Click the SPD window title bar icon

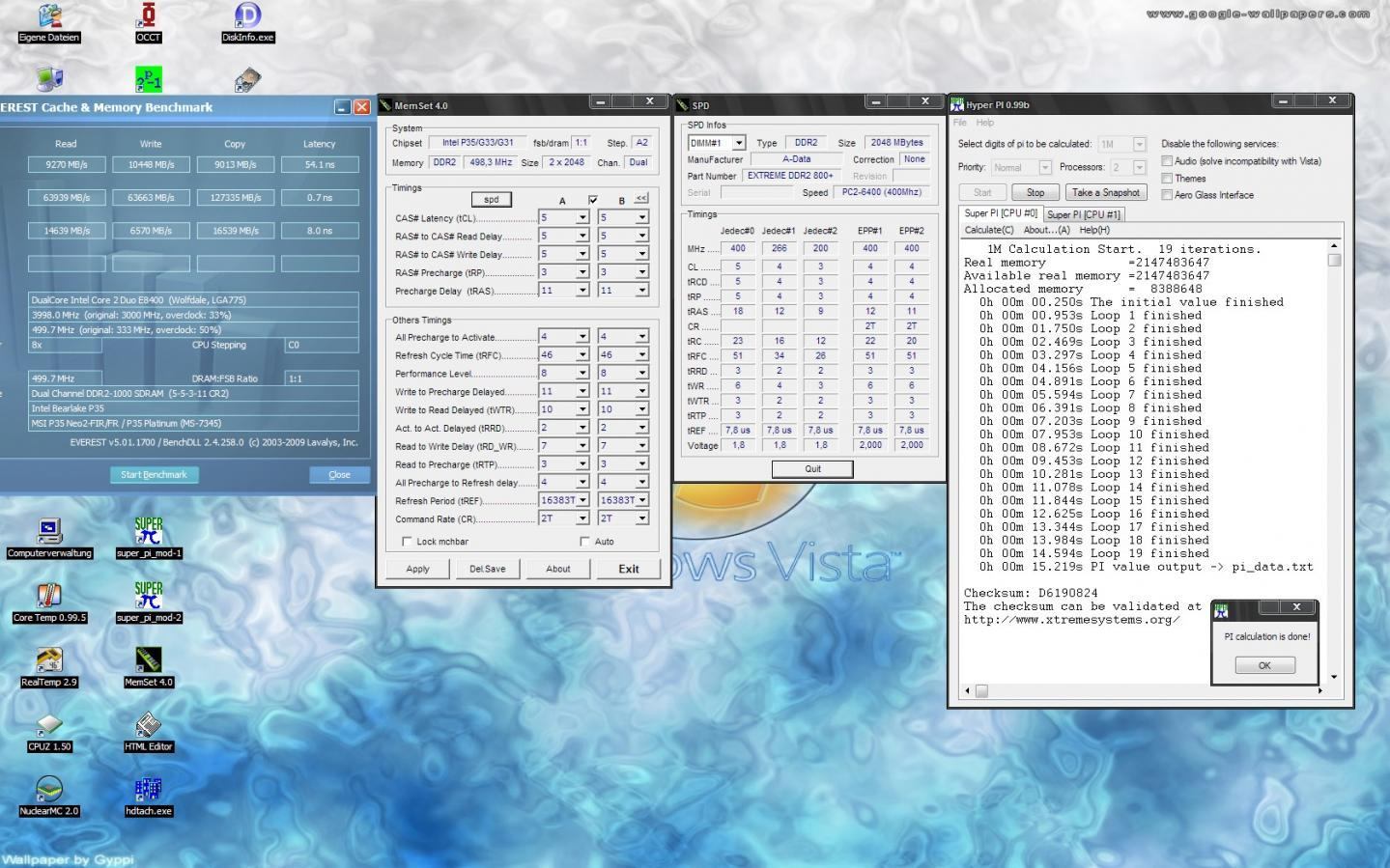683,105
